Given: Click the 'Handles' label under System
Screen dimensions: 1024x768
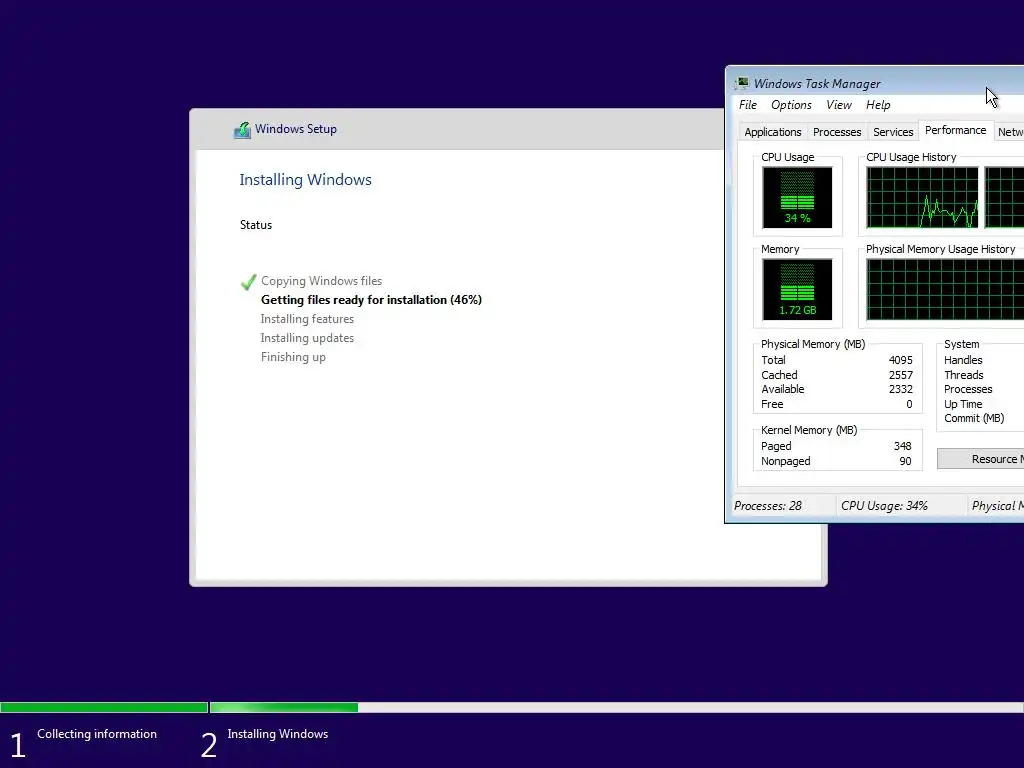Looking at the screenshot, I should [x=963, y=360].
